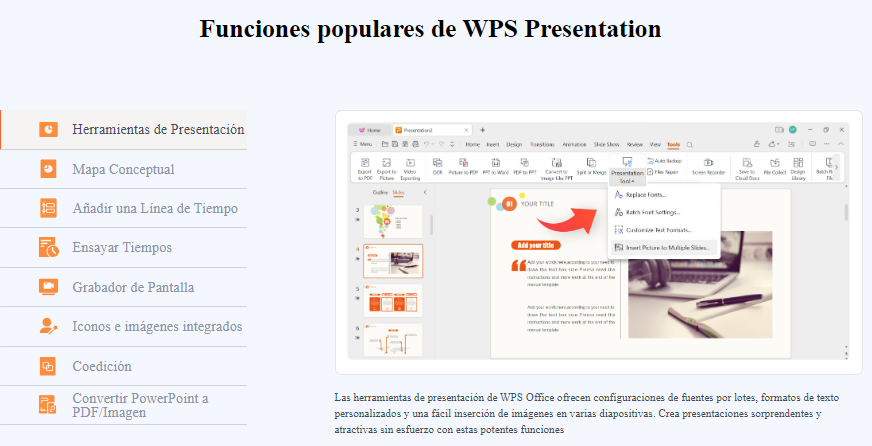Open the Split or Merge tool

click(x=592, y=167)
